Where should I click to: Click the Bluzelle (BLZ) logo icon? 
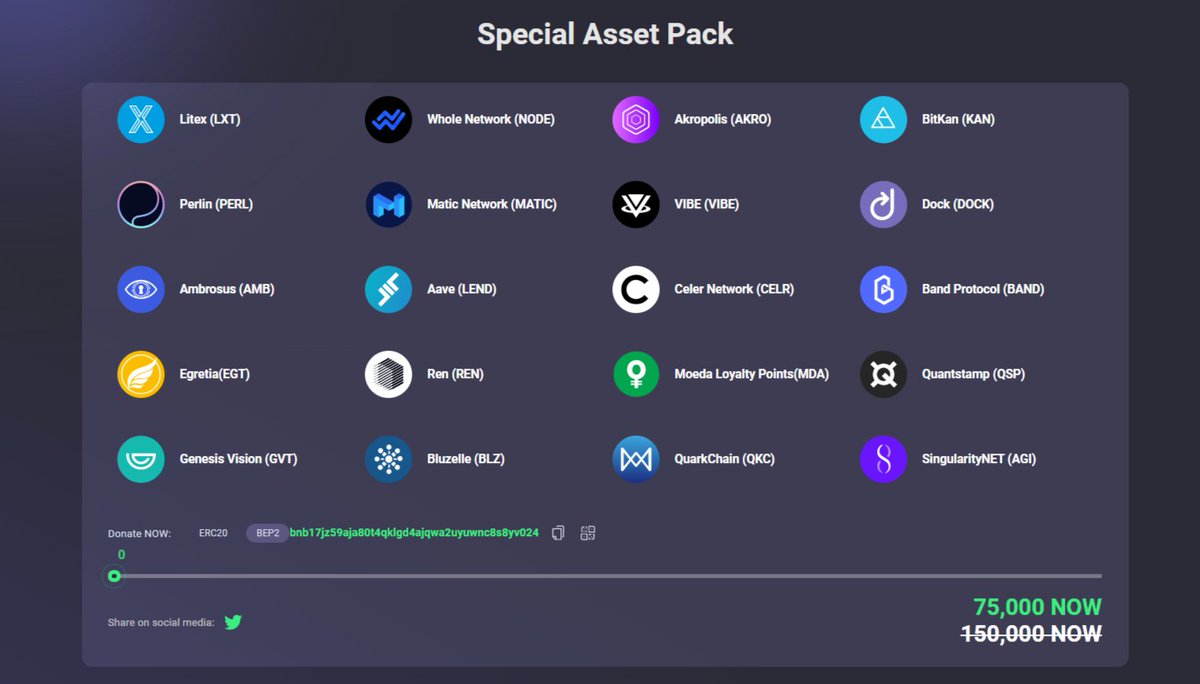click(x=388, y=459)
